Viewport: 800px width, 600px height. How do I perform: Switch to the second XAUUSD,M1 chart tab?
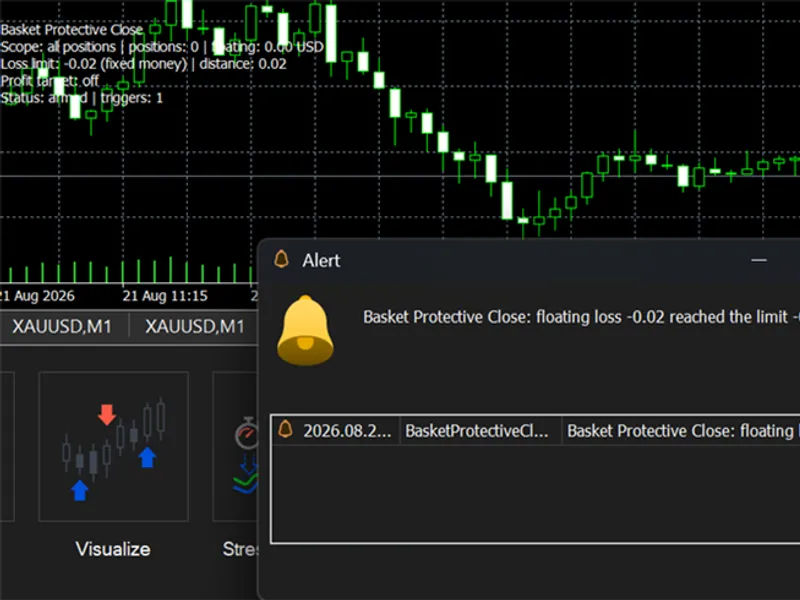pyautogui.click(x=194, y=327)
